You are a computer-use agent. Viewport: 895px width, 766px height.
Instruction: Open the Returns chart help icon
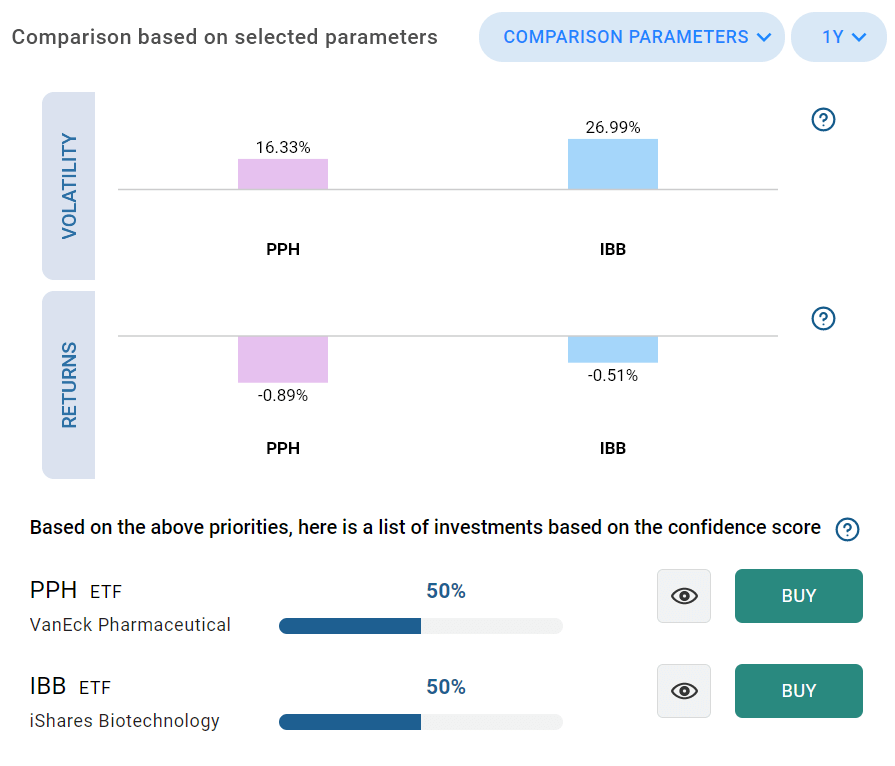(x=823, y=319)
